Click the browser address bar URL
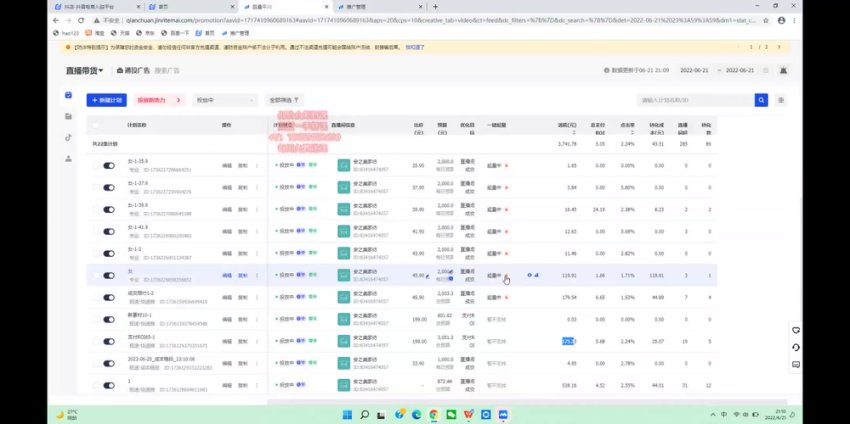 [440, 20]
